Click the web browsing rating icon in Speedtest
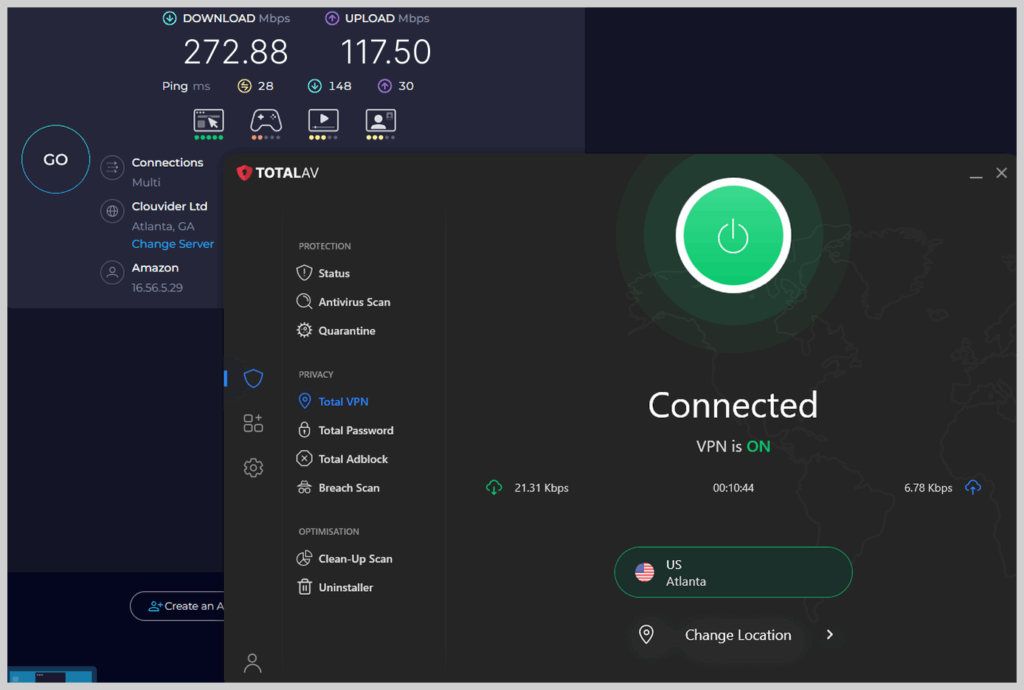 click(209, 124)
